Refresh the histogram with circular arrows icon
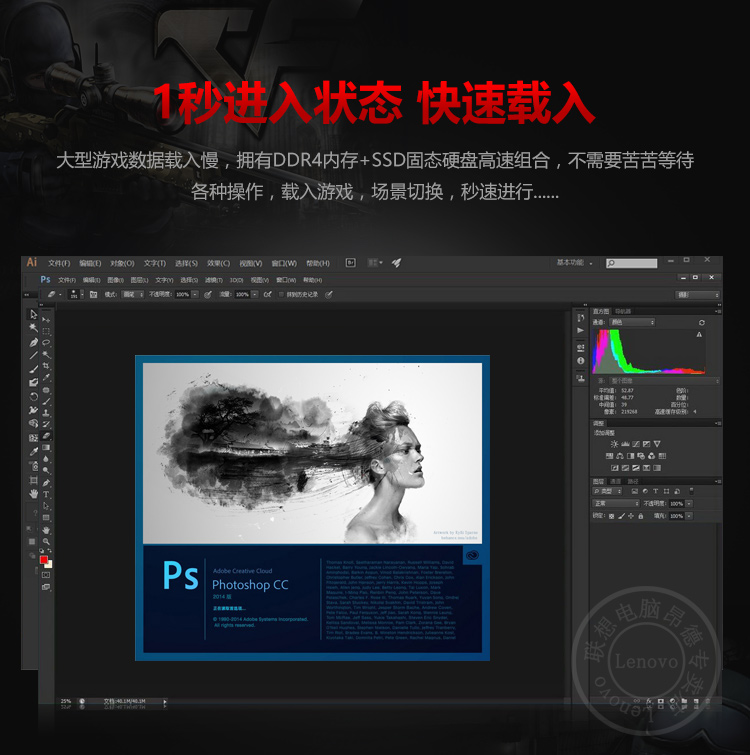The width and height of the screenshot is (750, 755). coord(701,323)
